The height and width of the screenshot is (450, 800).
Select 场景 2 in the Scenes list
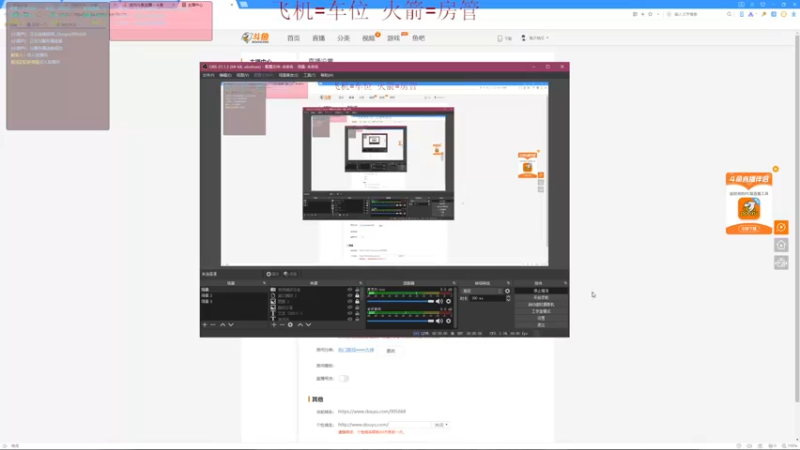pyautogui.click(x=233, y=295)
